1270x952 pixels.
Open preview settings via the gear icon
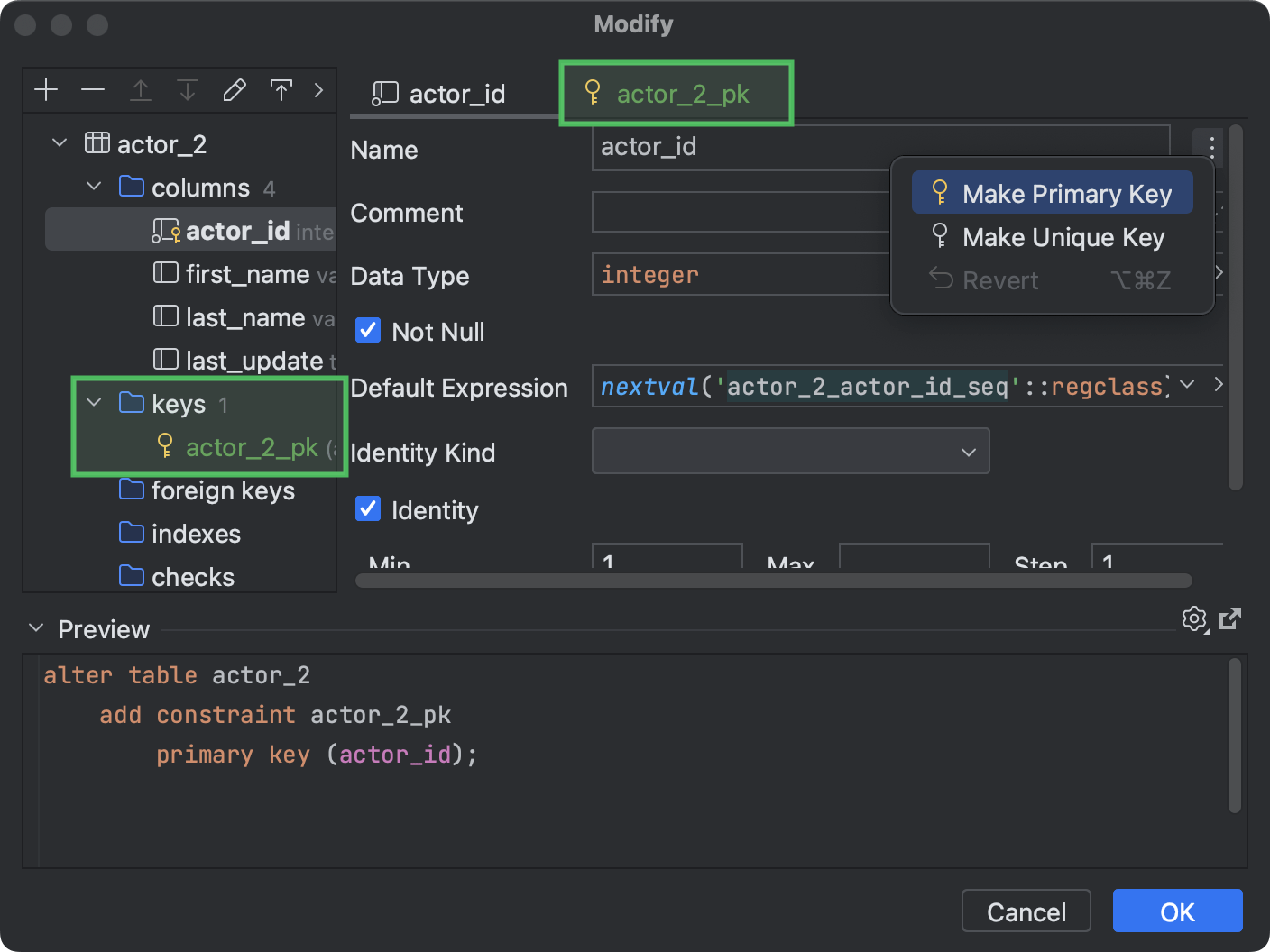coord(1194,619)
